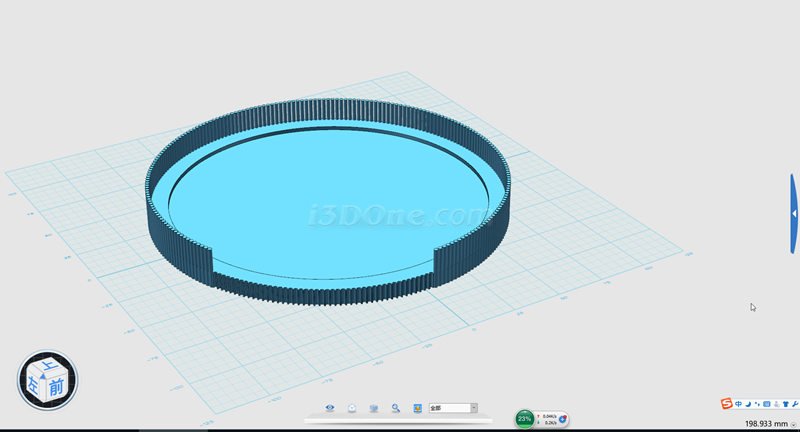The height and width of the screenshot is (432, 800).
Task: Expand the 198.933 mm units dropdown arrow
Action: point(792,424)
